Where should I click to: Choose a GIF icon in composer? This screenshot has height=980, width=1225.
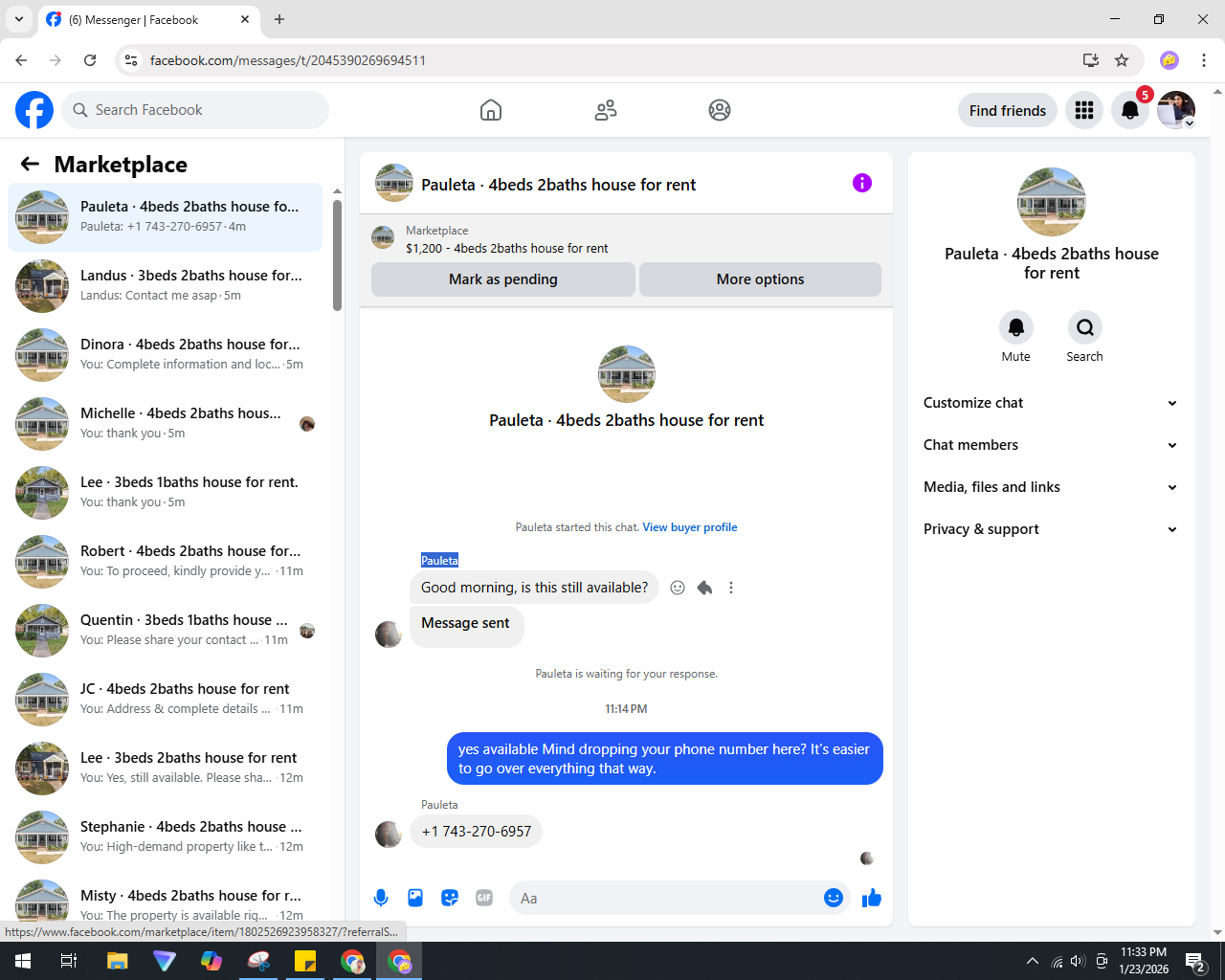click(x=484, y=898)
